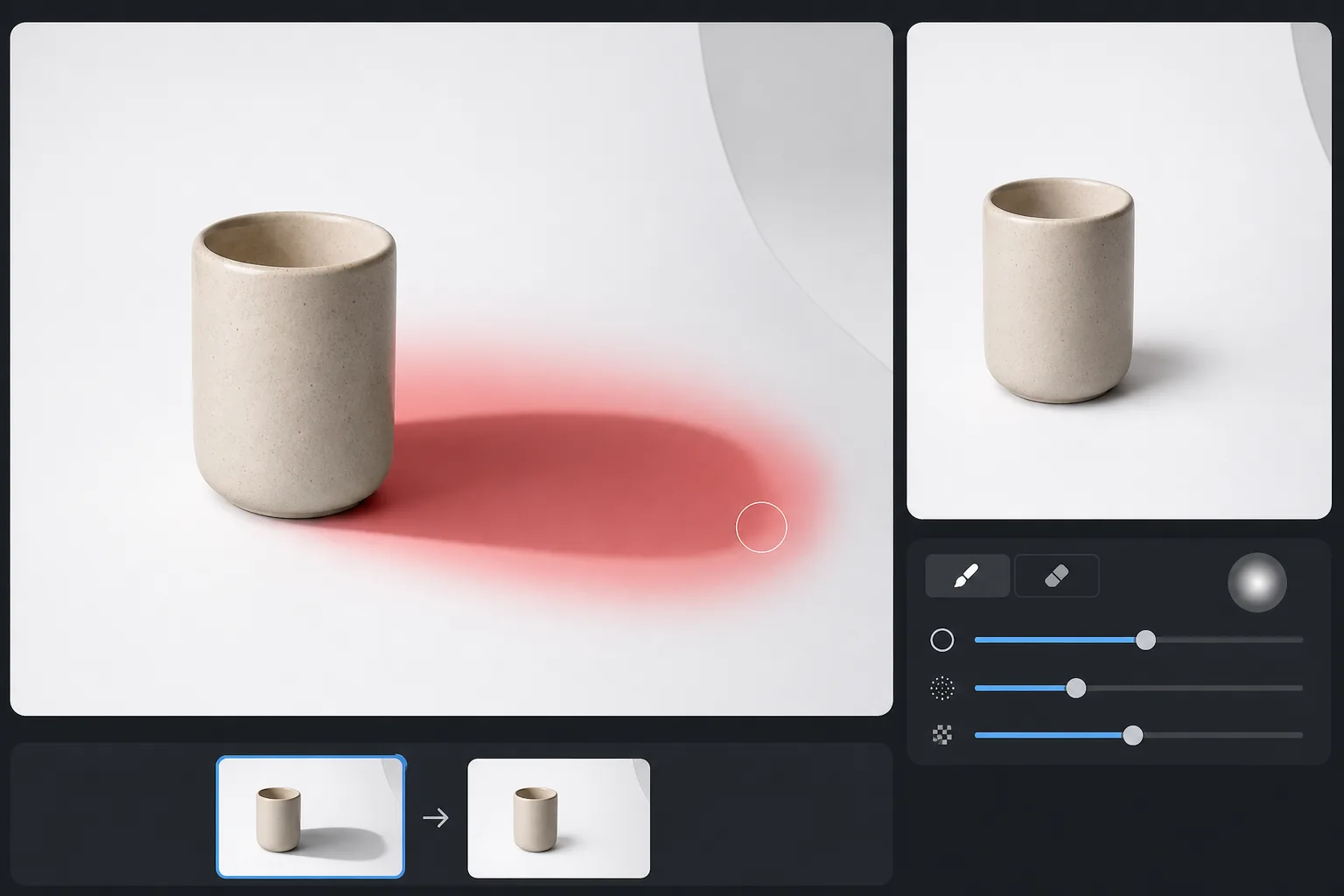Adjust the brush softness slider handle
The width and height of the screenshot is (1344, 896).
pos(1076,689)
